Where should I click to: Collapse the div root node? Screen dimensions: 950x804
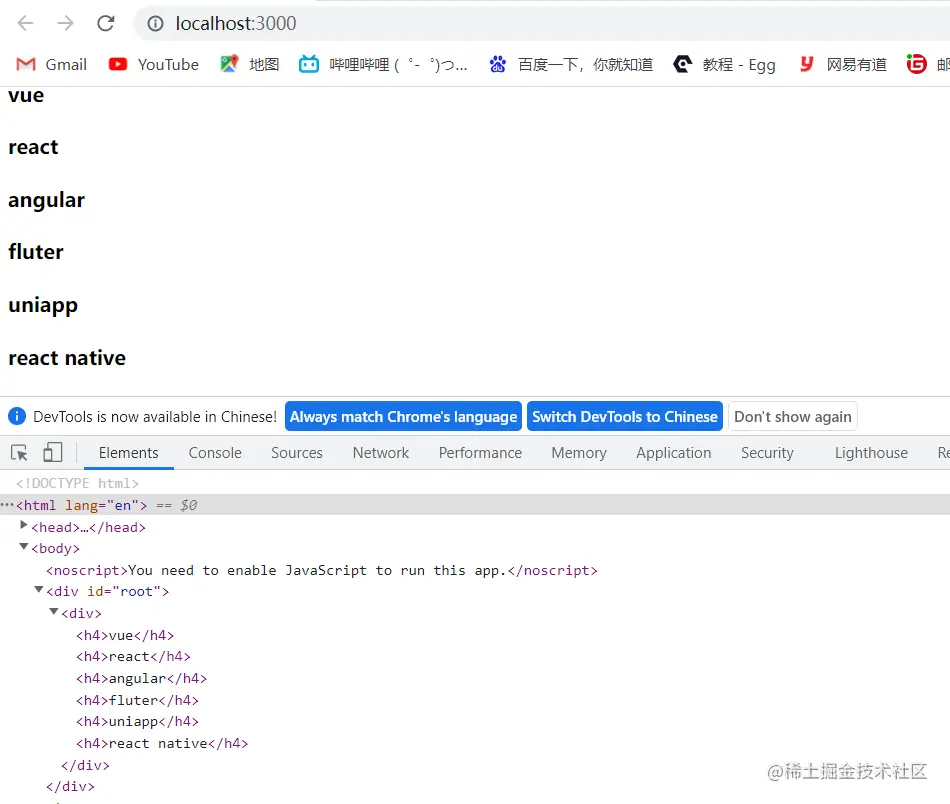point(38,590)
